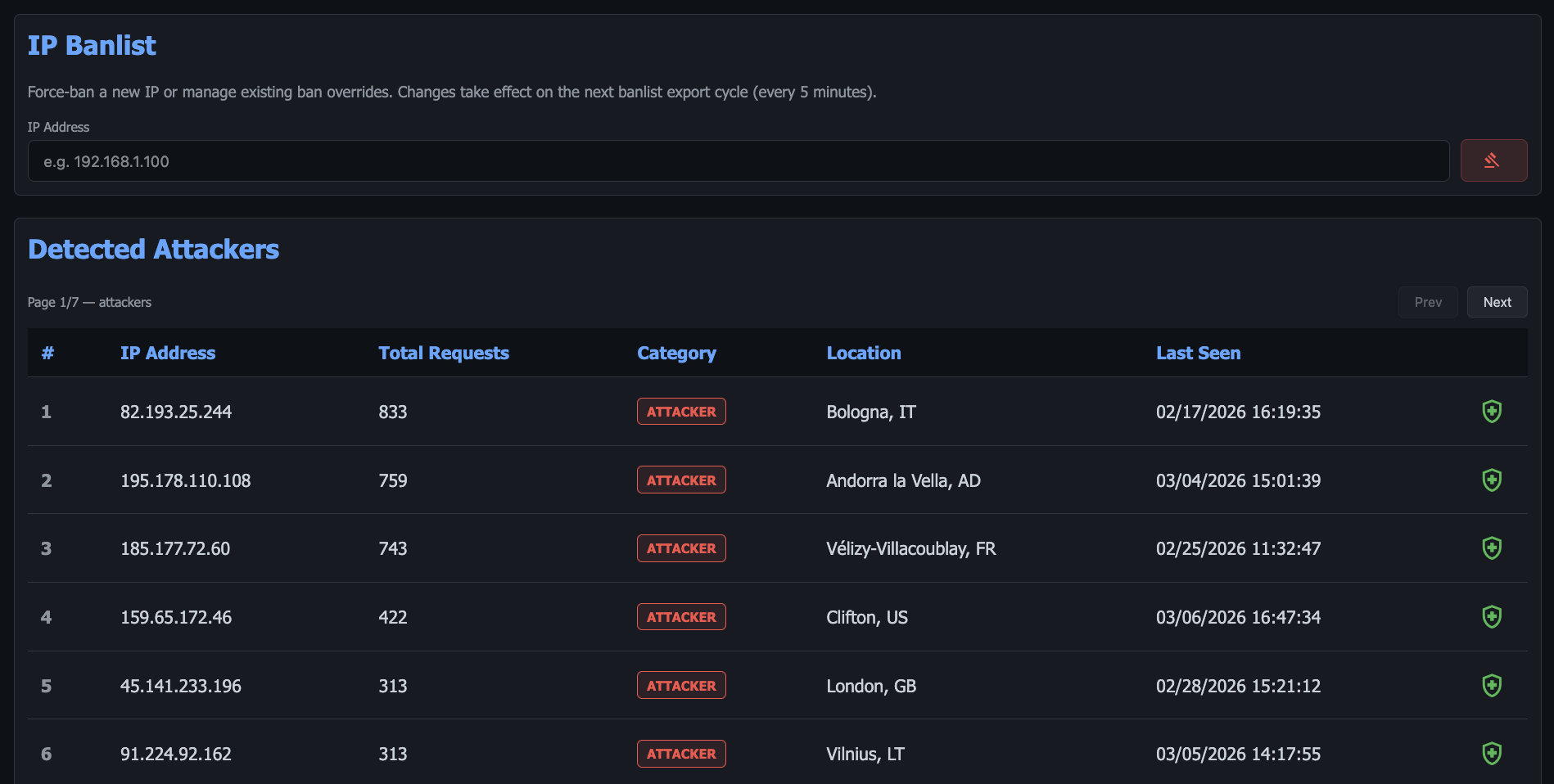This screenshot has height=784, width=1554.
Task: Click the Category column header
Action: (x=676, y=353)
